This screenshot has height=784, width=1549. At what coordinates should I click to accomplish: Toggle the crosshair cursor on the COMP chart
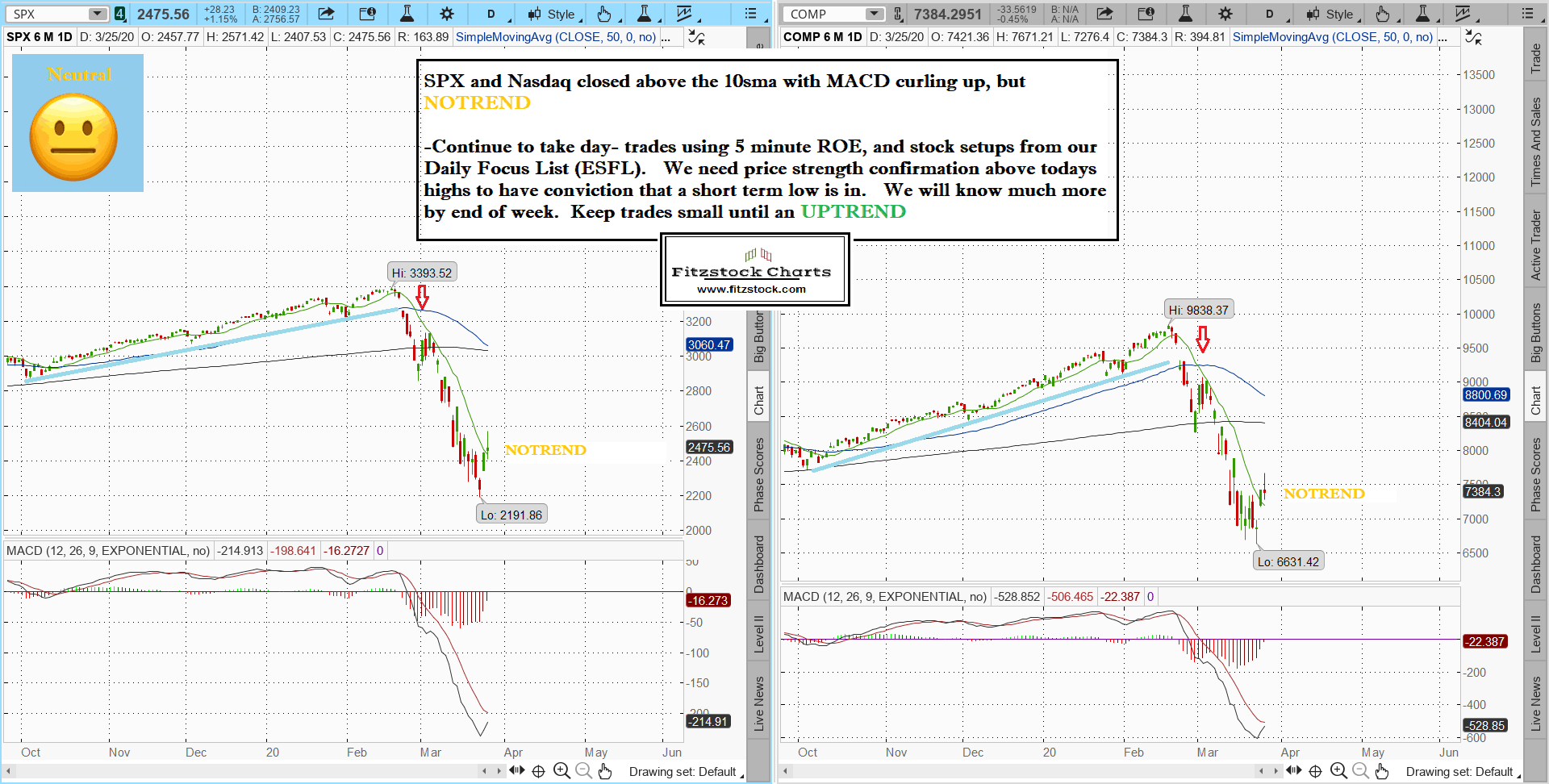[x=1315, y=771]
